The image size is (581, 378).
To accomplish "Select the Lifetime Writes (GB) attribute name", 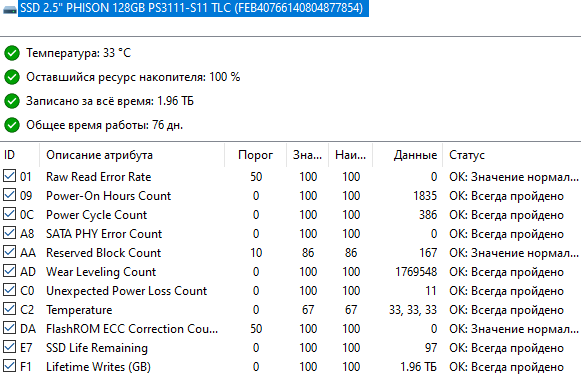I will [98, 367].
